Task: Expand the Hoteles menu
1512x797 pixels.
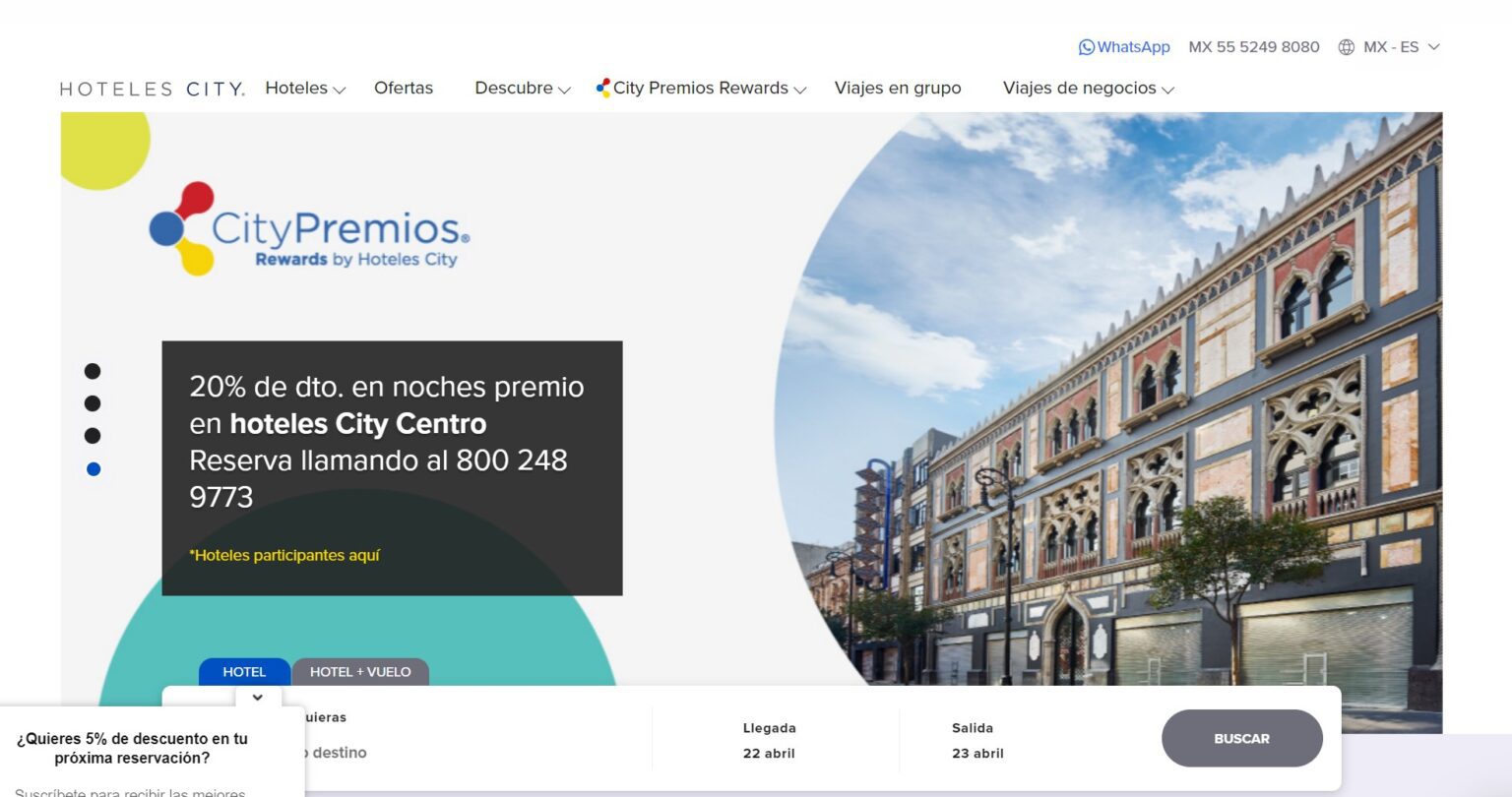Action: [x=305, y=89]
